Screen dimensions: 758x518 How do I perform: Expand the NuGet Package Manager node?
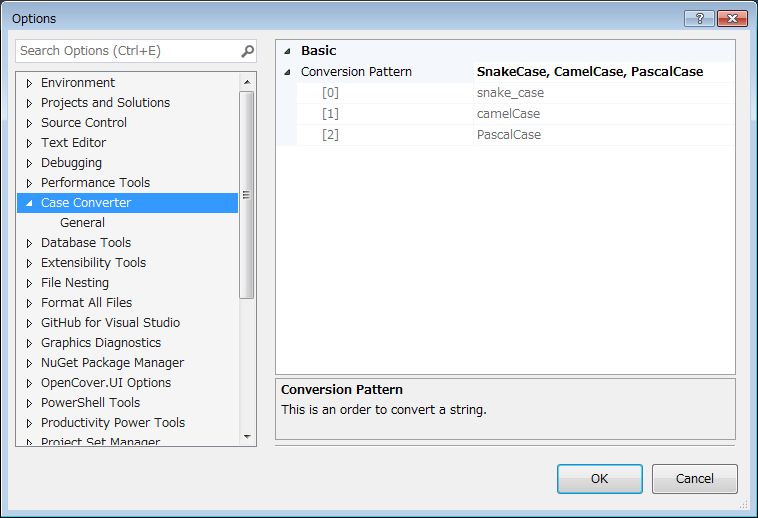[29, 363]
